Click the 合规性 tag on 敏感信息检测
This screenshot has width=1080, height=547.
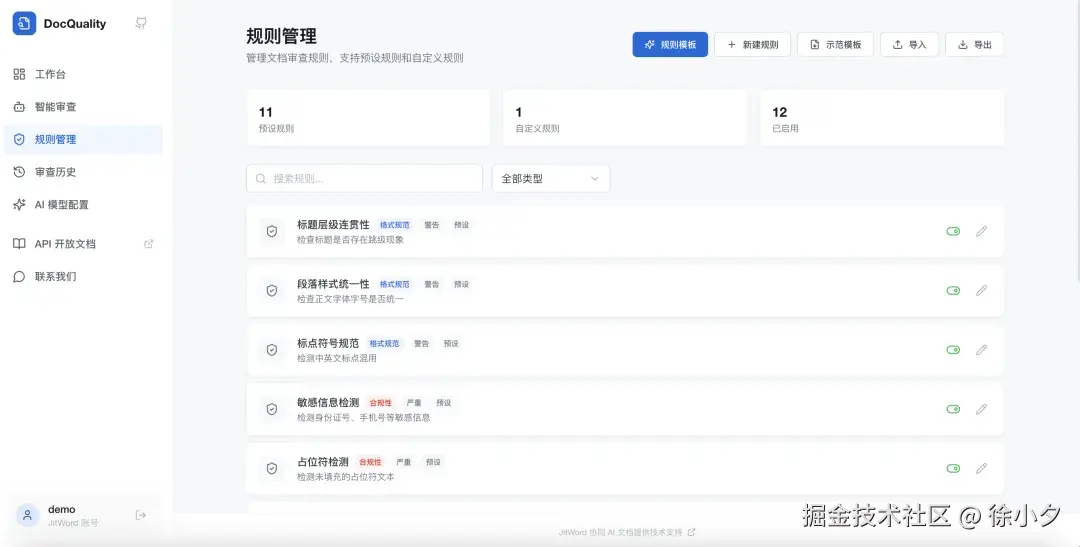click(381, 402)
